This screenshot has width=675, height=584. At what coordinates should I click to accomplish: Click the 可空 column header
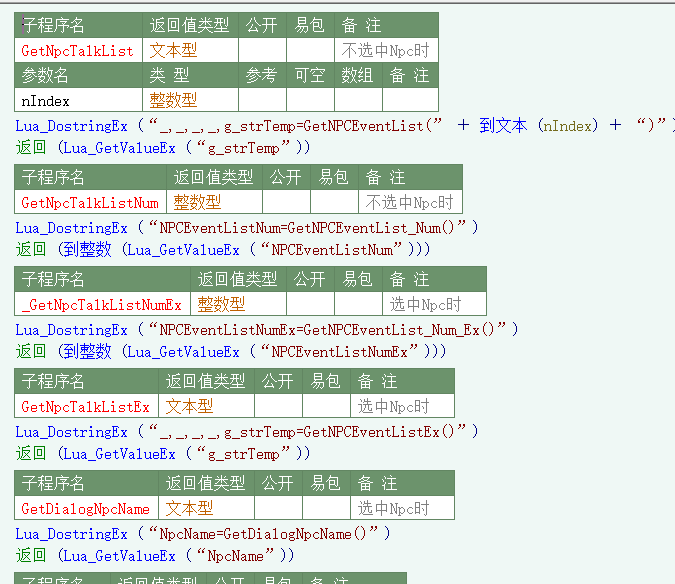(310, 75)
